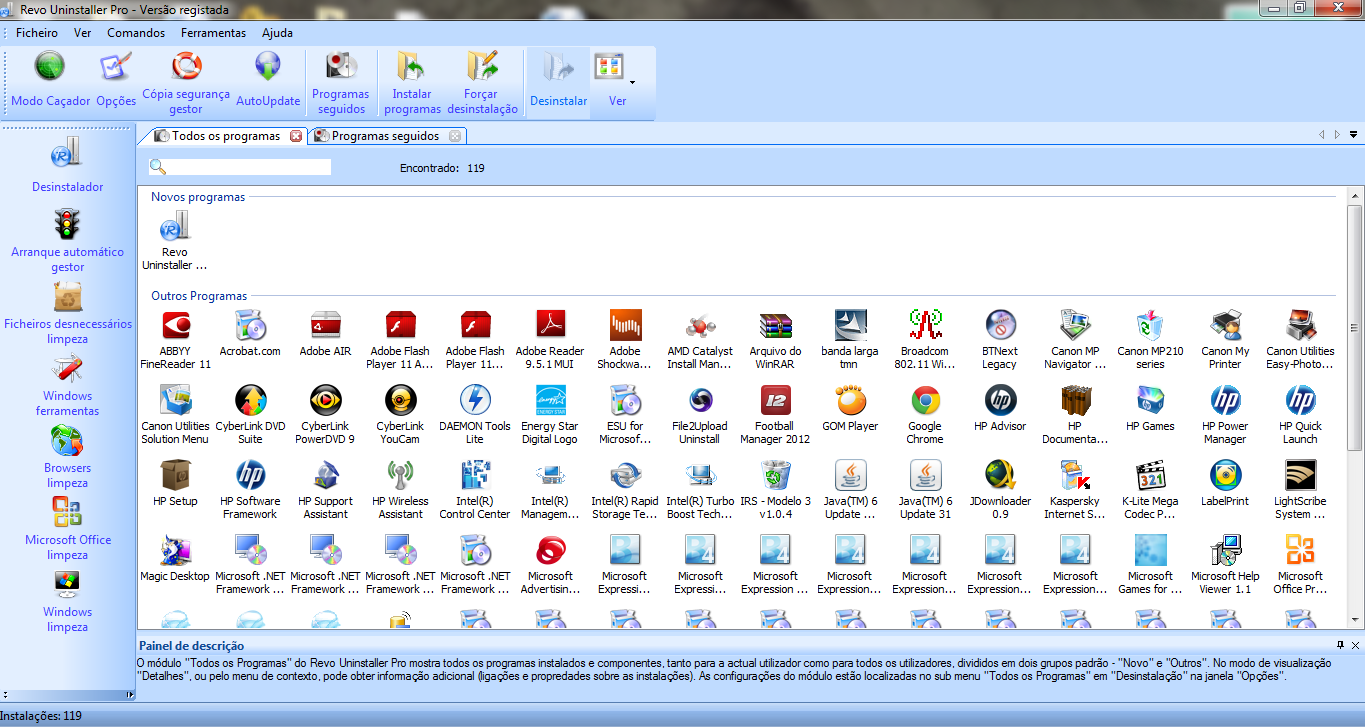This screenshot has height=727, width=1365.
Task: Close the Painel de descrição panel
Action: pyautogui.click(x=1355, y=646)
